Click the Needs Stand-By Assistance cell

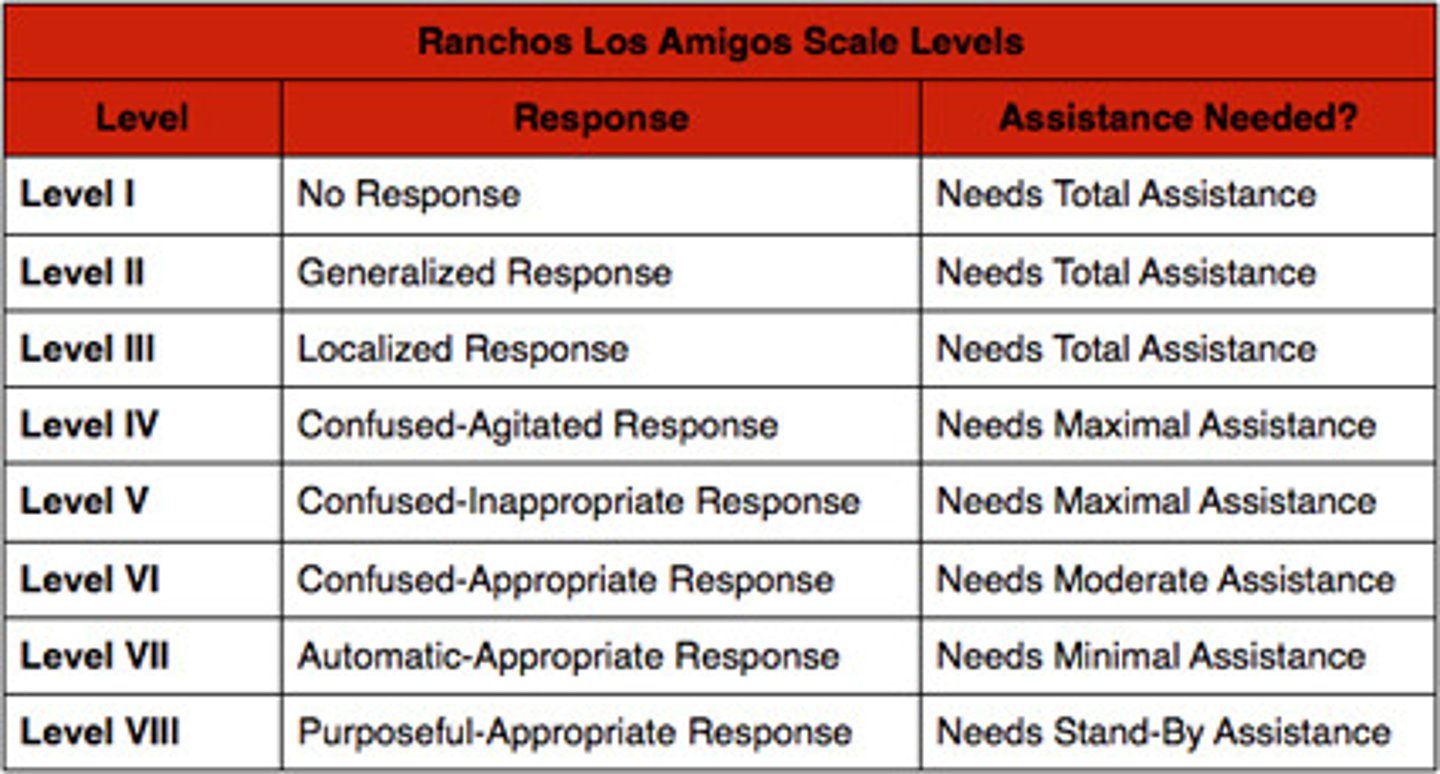pyautogui.click(x=1163, y=732)
